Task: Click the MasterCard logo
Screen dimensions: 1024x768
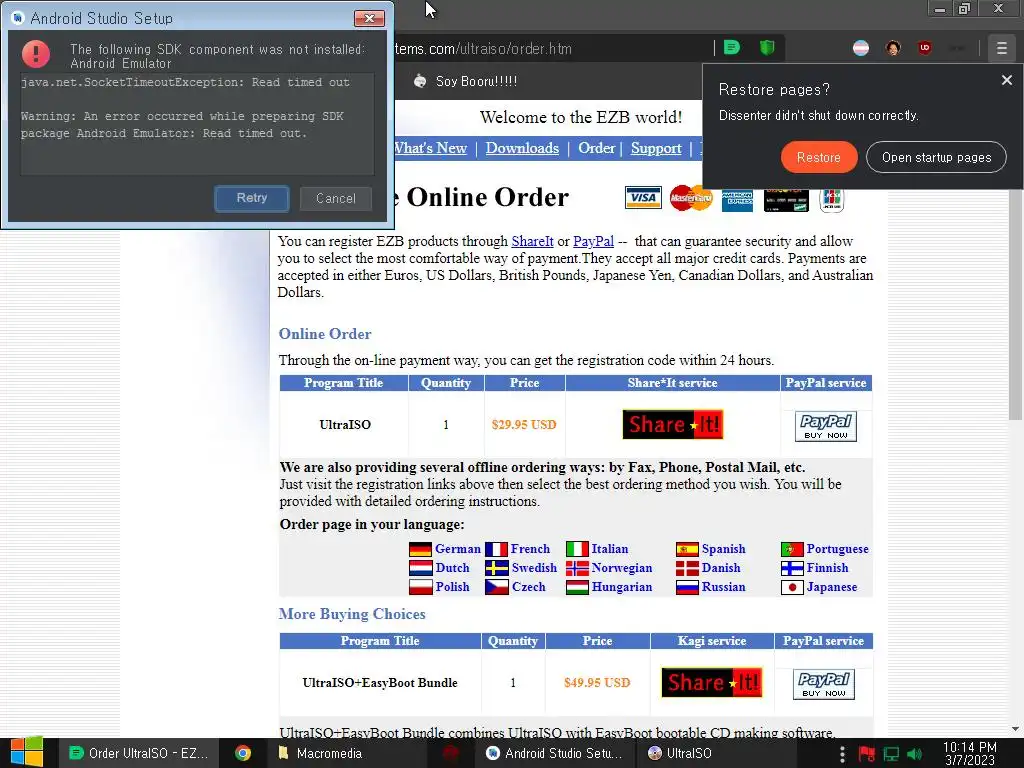Action: click(691, 198)
